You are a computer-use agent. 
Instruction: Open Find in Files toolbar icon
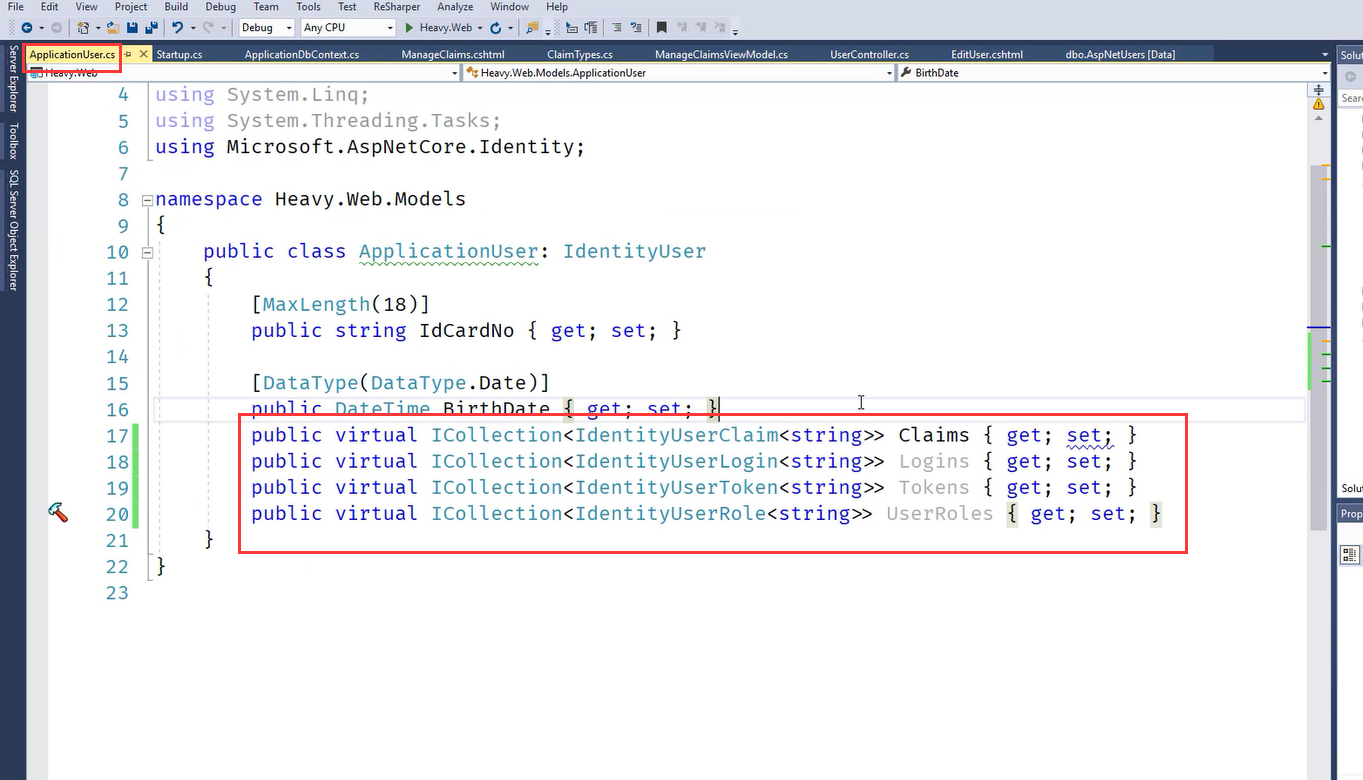[533, 28]
